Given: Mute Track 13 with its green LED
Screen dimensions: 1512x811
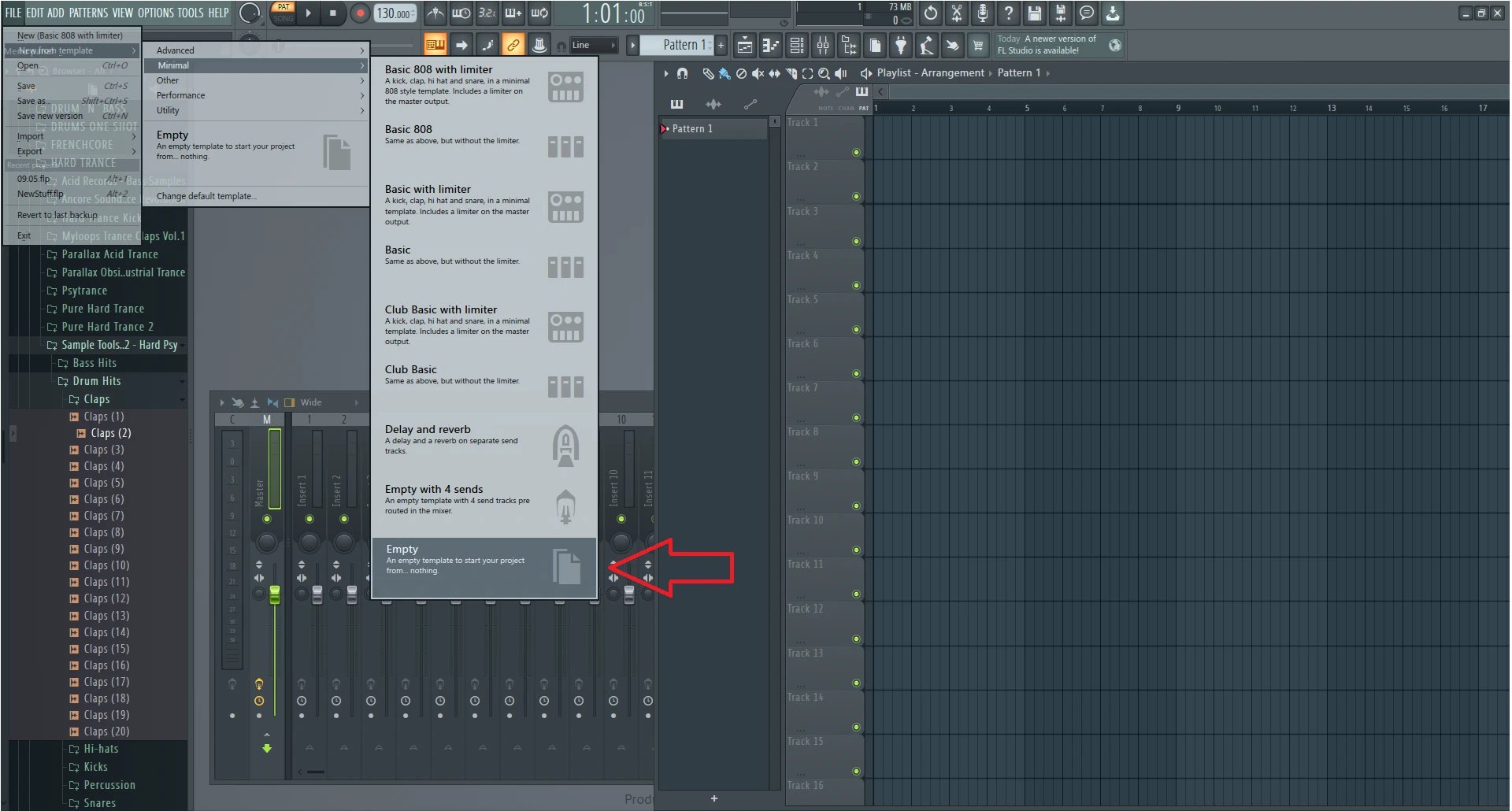Looking at the screenshot, I should point(856,683).
